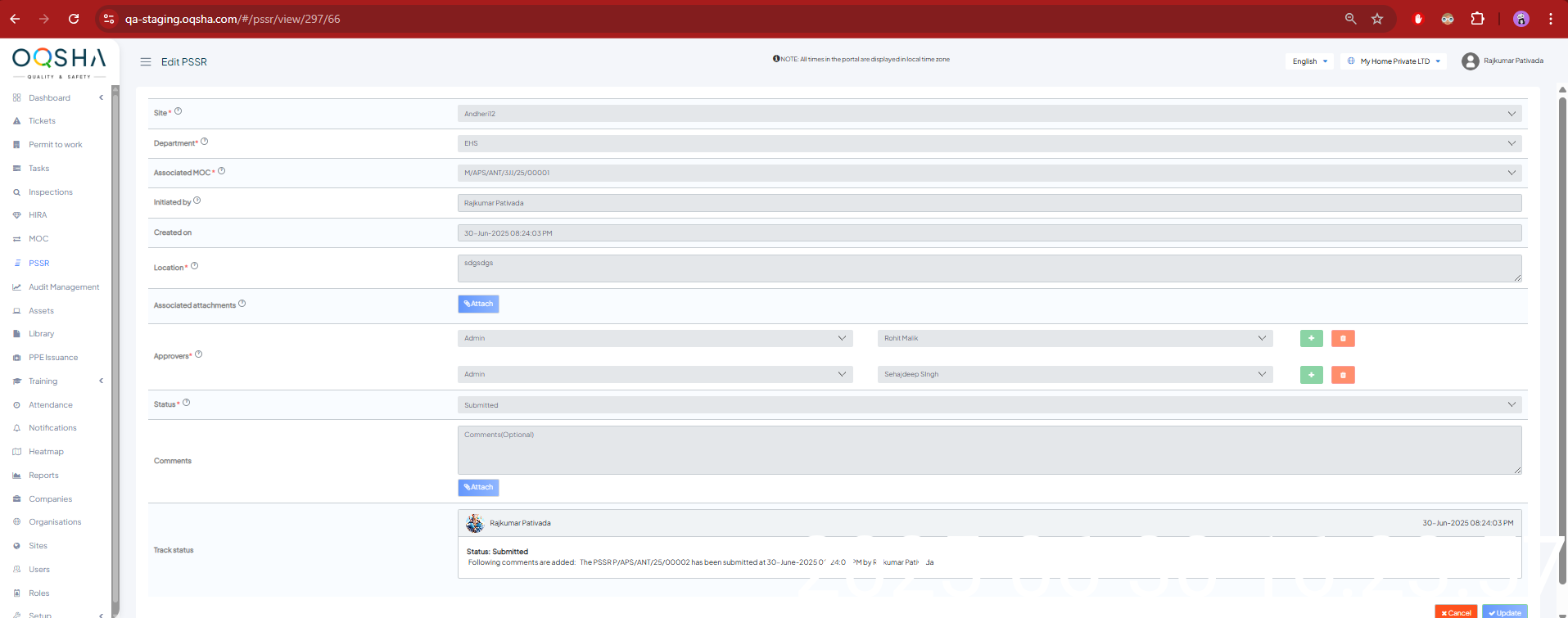Open the Status dropdown showing Submitted

(988, 405)
